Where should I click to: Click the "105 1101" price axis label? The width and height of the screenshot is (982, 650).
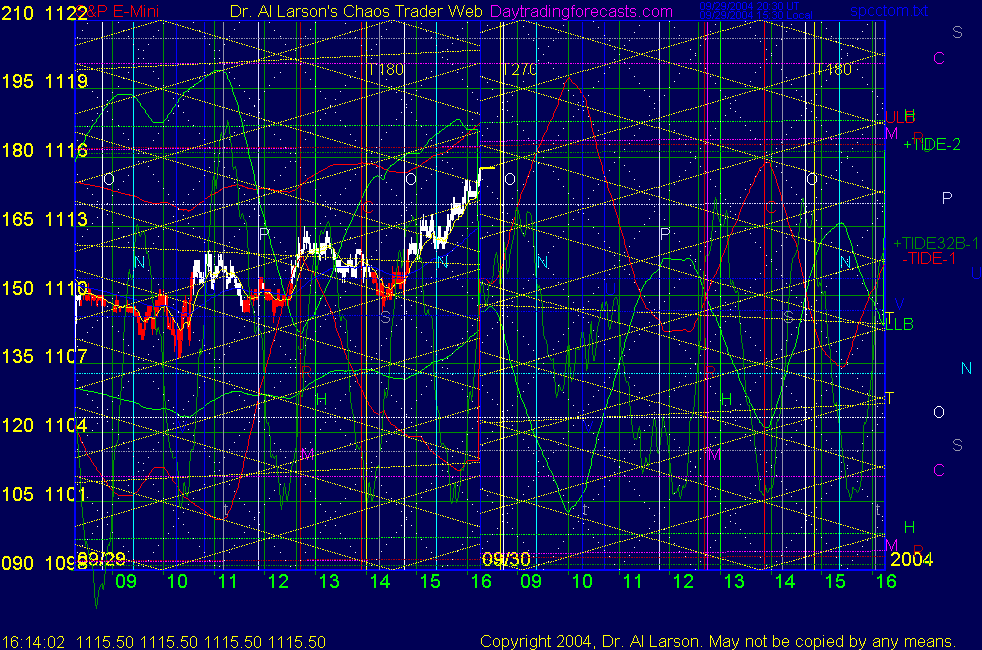click(x=44, y=494)
